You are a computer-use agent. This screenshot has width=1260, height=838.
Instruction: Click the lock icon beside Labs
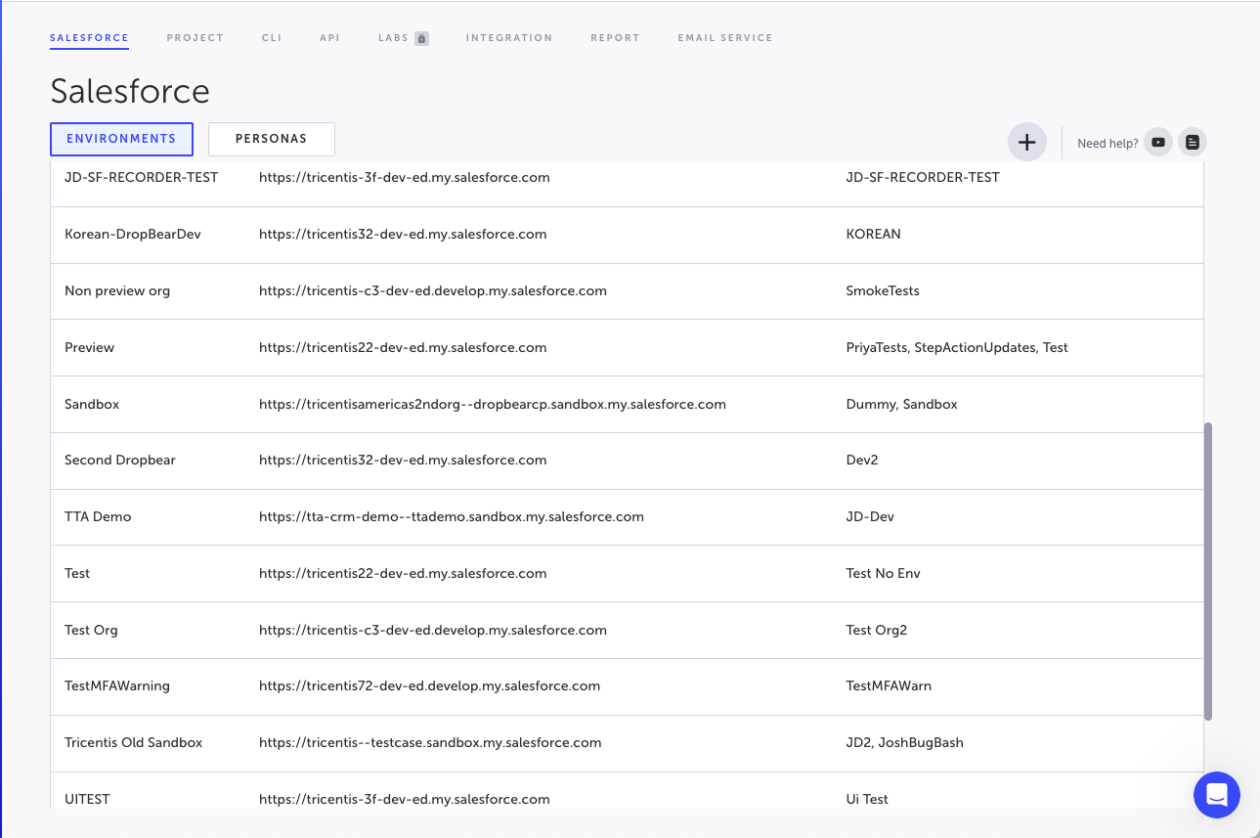tap(421, 38)
